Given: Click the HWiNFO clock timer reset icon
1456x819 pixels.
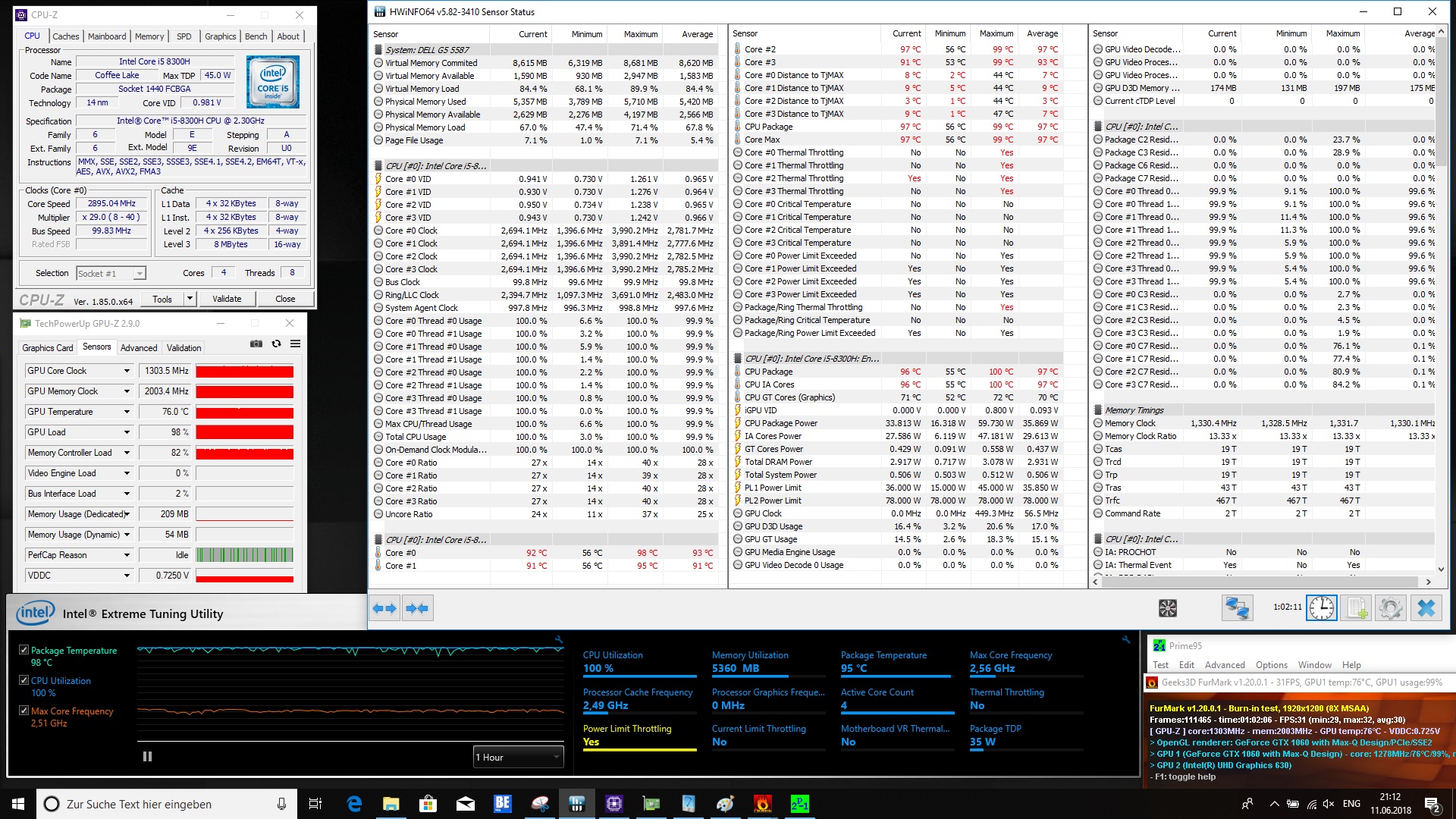Looking at the screenshot, I should 1321,607.
